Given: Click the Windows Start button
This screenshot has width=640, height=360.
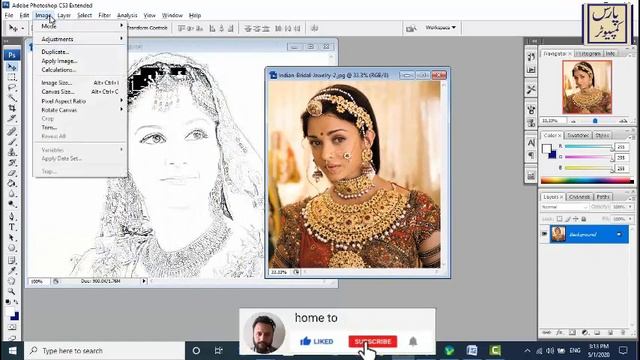Looking at the screenshot, I should coord(12,351).
